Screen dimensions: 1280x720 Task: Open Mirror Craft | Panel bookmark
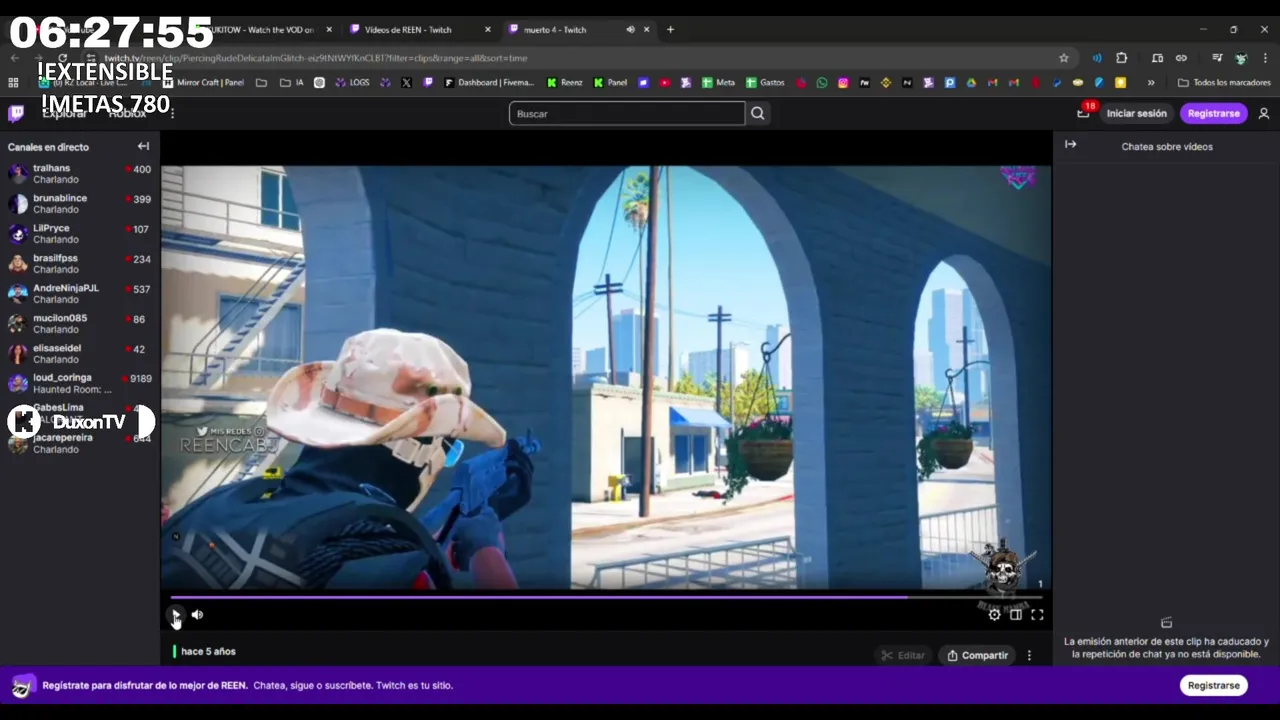[x=204, y=83]
